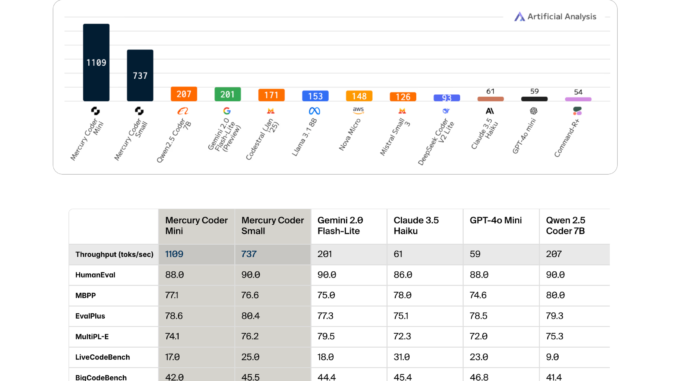The width and height of the screenshot is (678, 381).
Task: Click the Google logo under Gemini bar
Action: (227, 111)
